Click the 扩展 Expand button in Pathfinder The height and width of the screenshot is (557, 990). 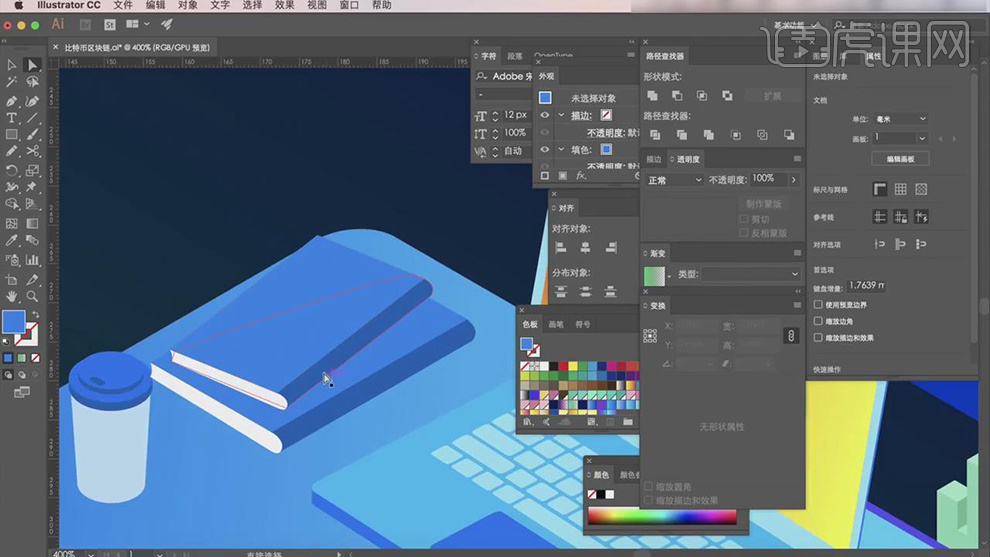coord(772,96)
